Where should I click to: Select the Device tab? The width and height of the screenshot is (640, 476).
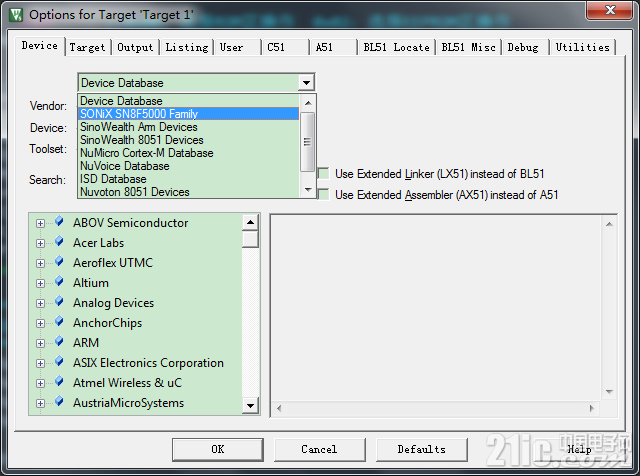point(40,46)
